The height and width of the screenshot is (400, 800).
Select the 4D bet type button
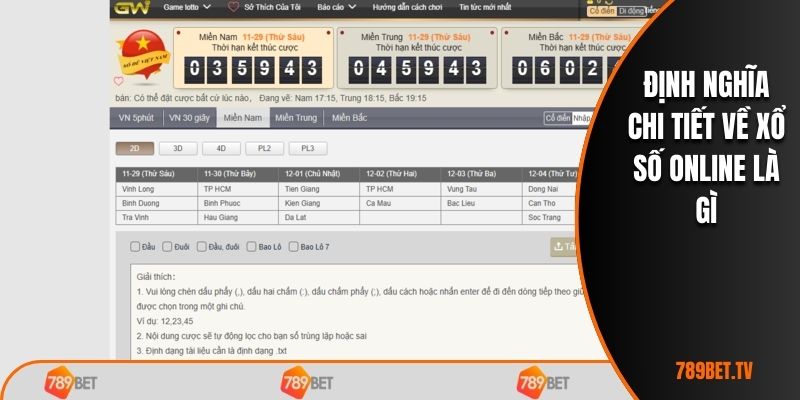(221, 148)
